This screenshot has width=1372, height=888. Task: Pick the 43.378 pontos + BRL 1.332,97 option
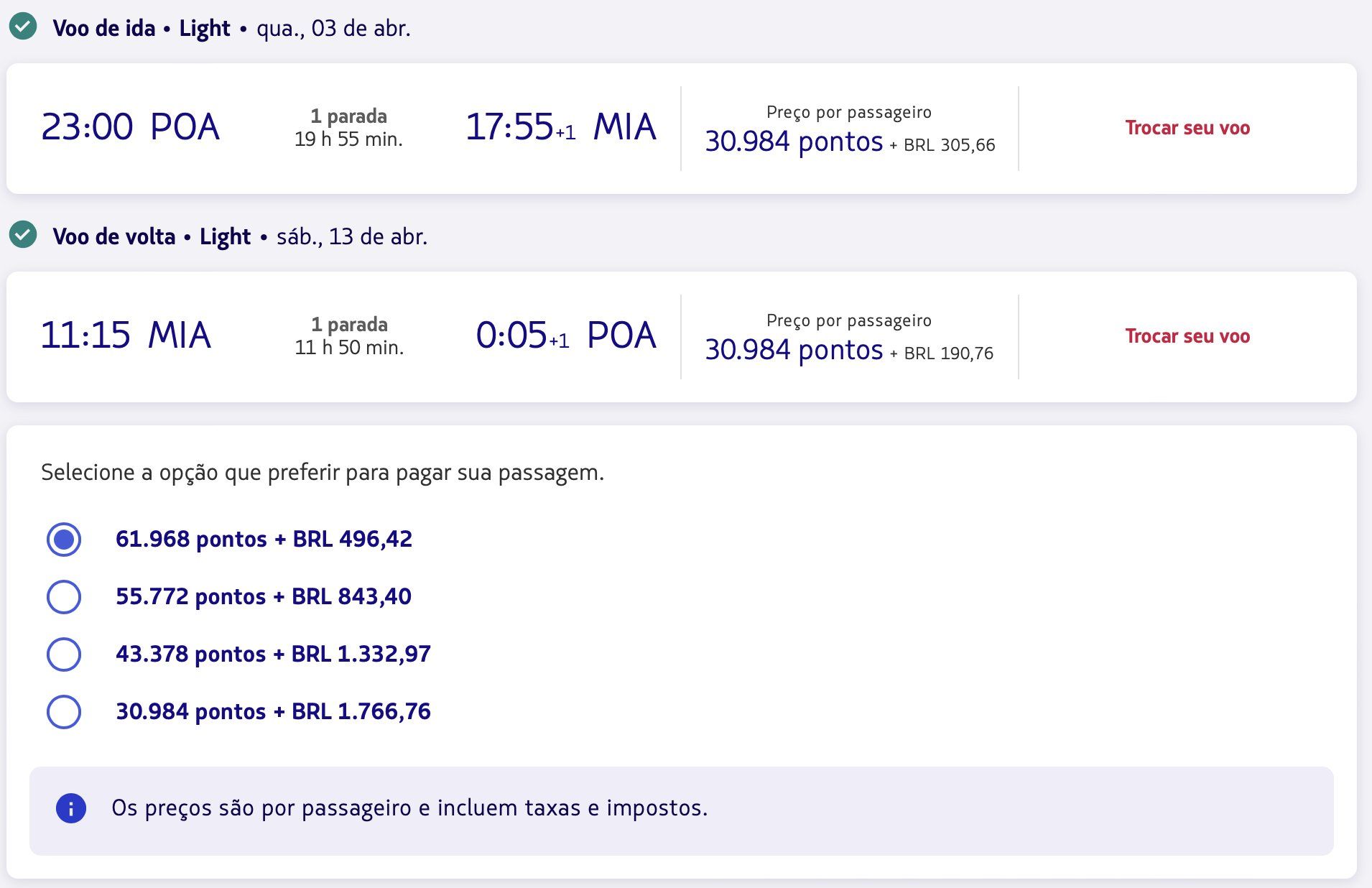click(64, 655)
